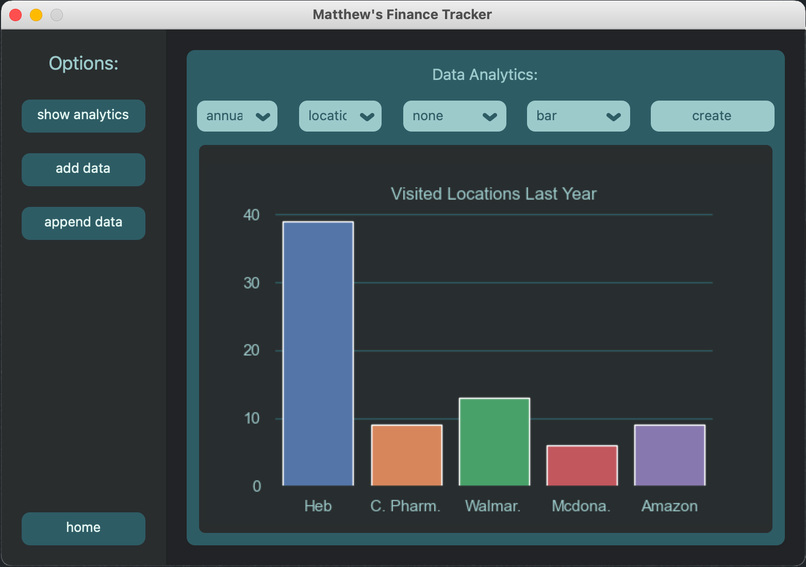This screenshot has height=567, width=806.
Task: Click the 30 y-axis value
Action: 251,283
